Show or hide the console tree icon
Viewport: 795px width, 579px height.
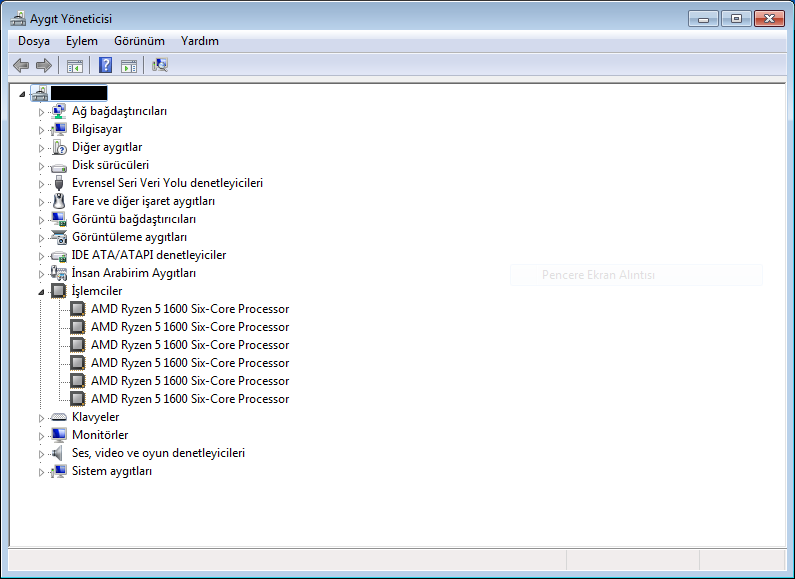75,65
